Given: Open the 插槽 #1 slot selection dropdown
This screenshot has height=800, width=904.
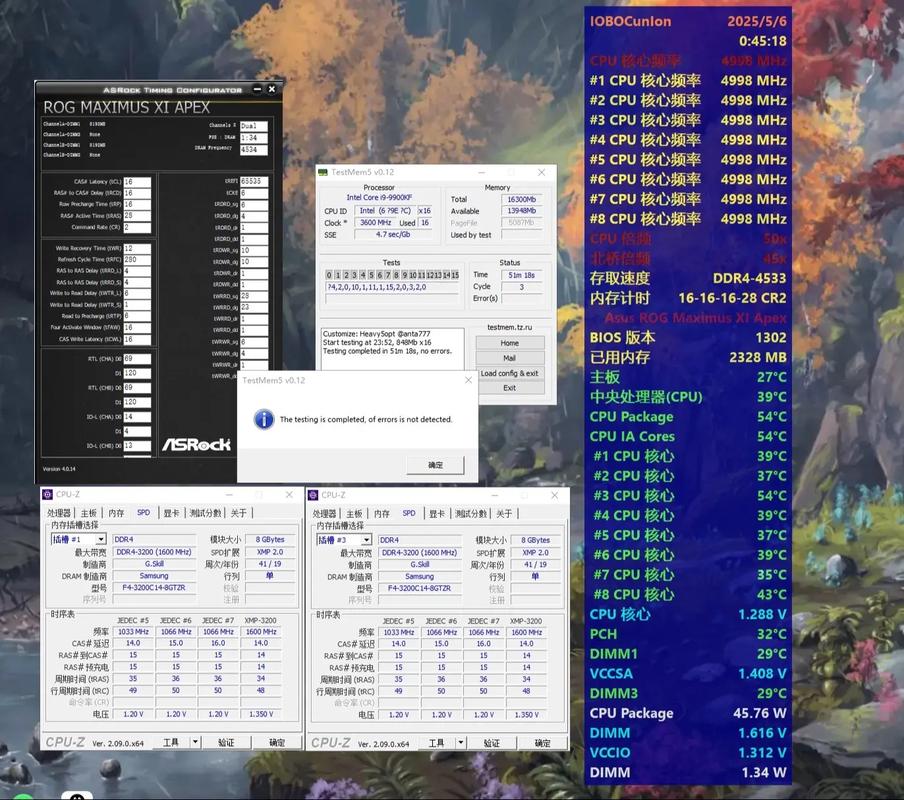Looking at the screenshot, I should (103, 539).
